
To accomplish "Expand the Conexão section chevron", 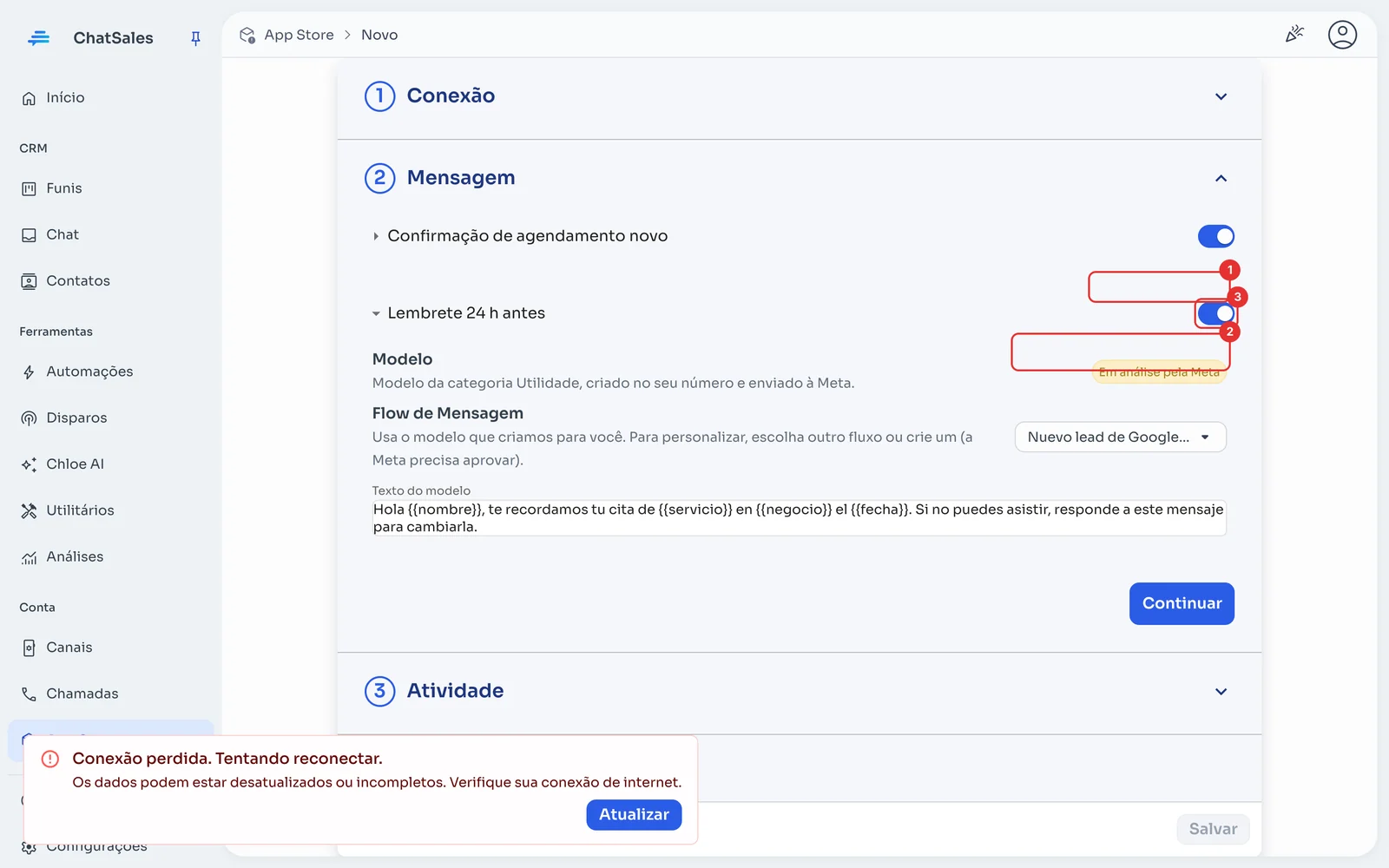I will click(1221, 96).
